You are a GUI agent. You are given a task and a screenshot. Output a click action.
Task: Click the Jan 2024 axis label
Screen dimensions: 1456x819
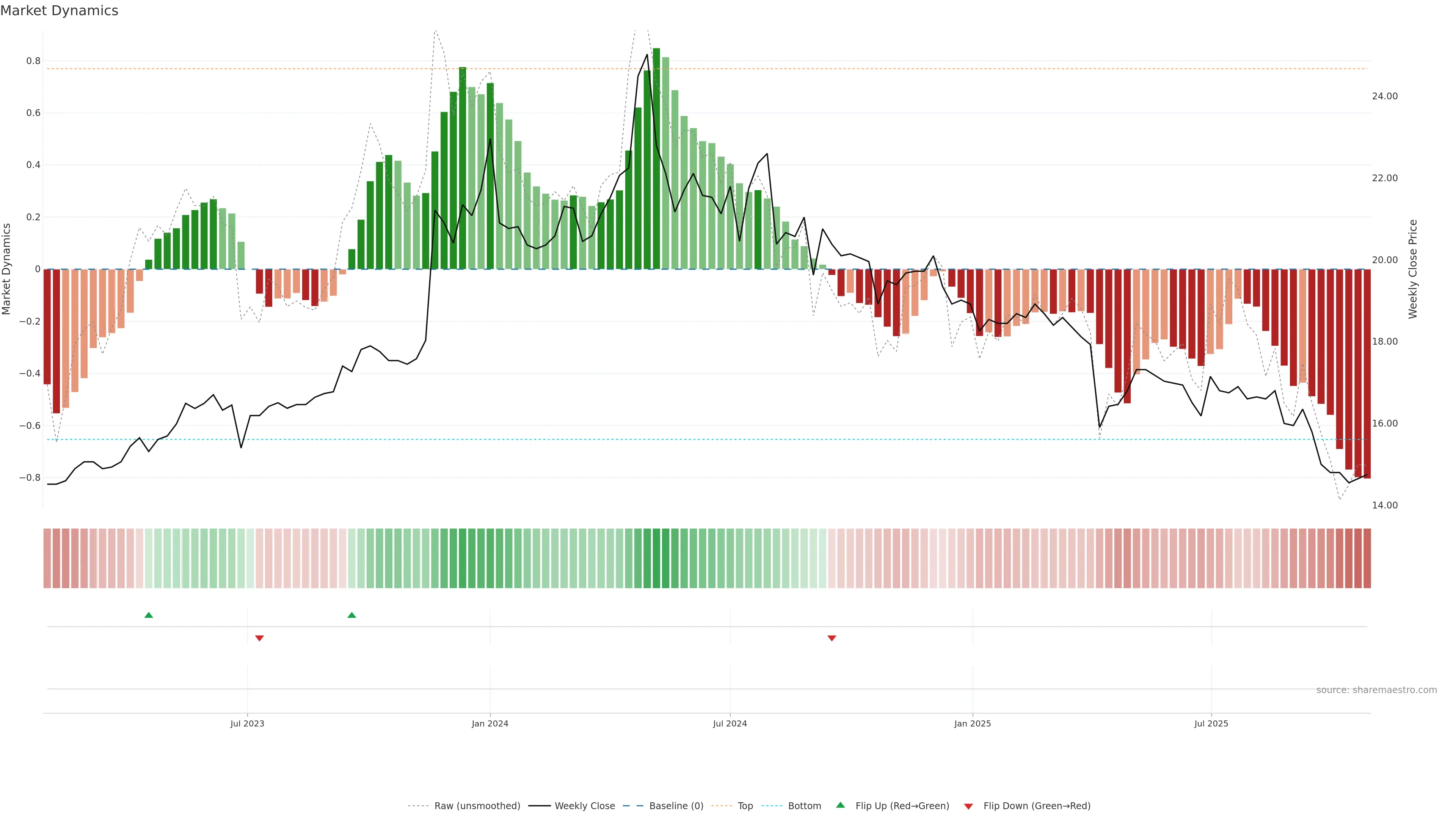point(490,723)
